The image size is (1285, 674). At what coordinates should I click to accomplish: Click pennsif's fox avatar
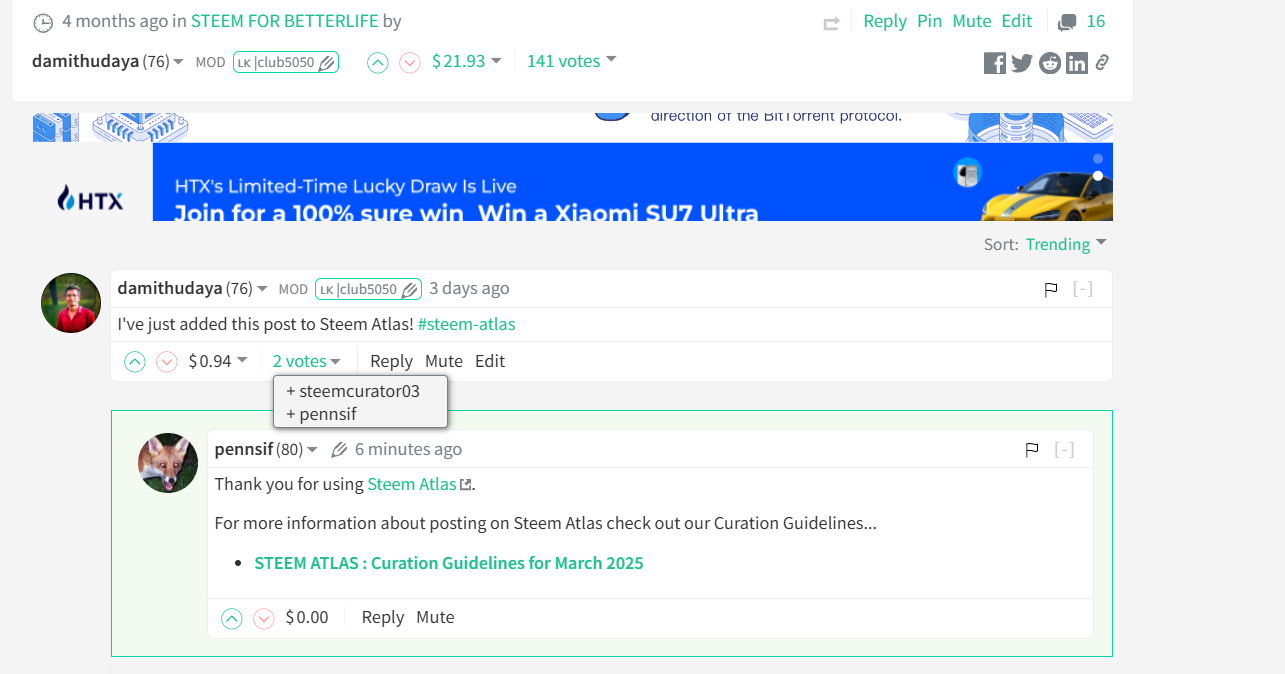168,463
